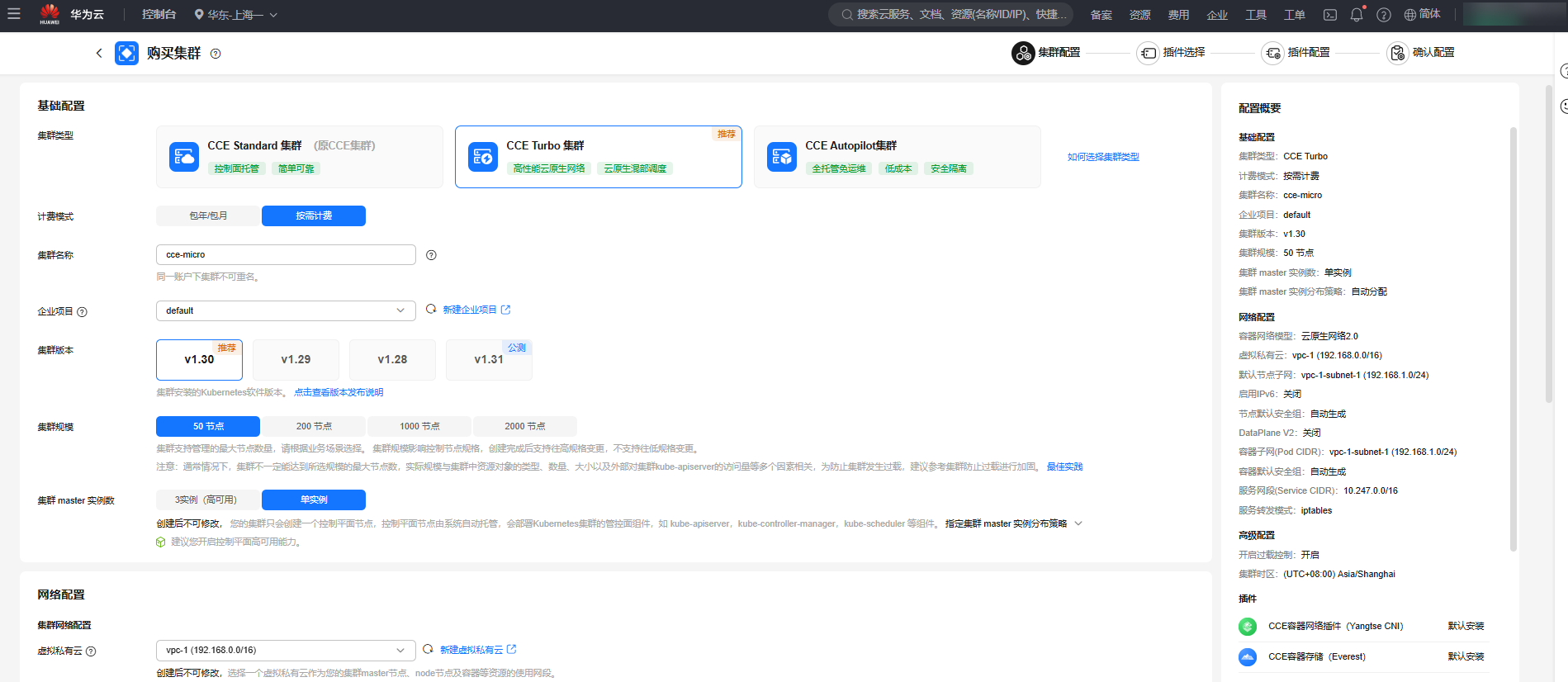This screenshot has height=682, width=1568.
Task: Choose 包年/包月 billing mode
Action: (x=208, y=215)
